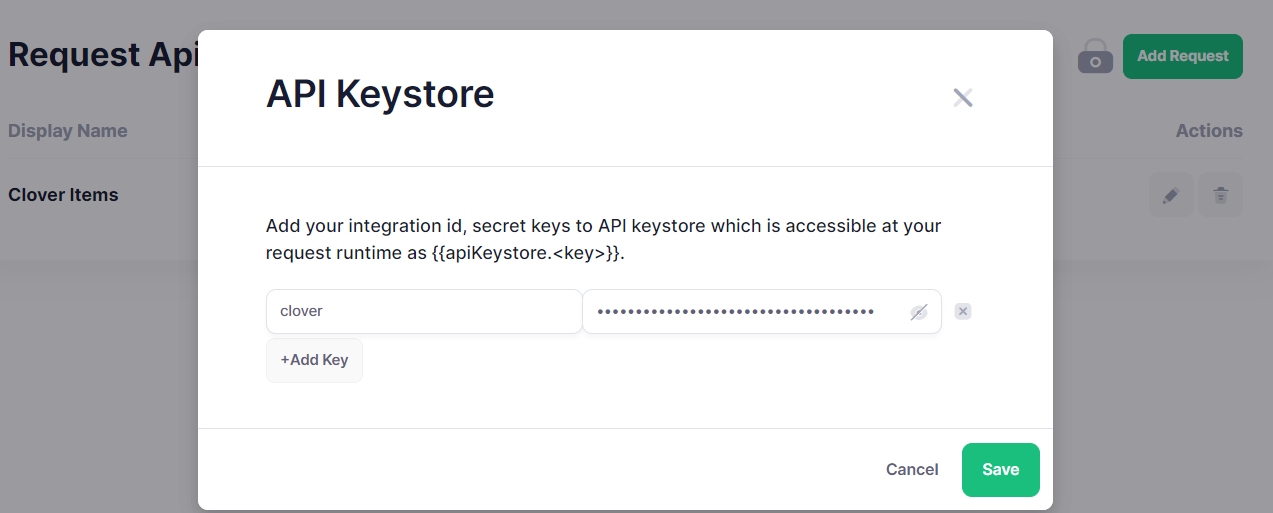Open the keystore lock icon
This screenshot has width=1273, height=513.
click(x=1095, y=56)
